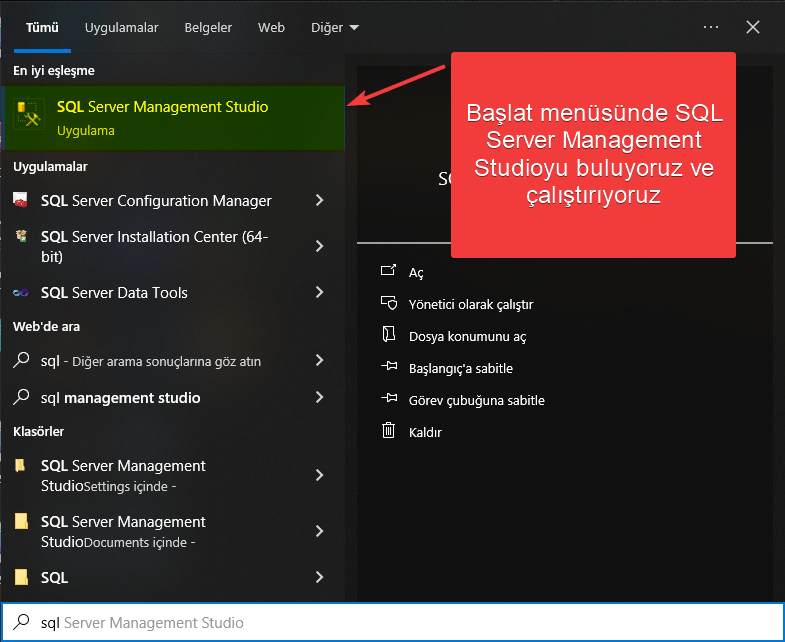Click Aç to open the application
Screen dimensions: 785x642
pos(416,272)
